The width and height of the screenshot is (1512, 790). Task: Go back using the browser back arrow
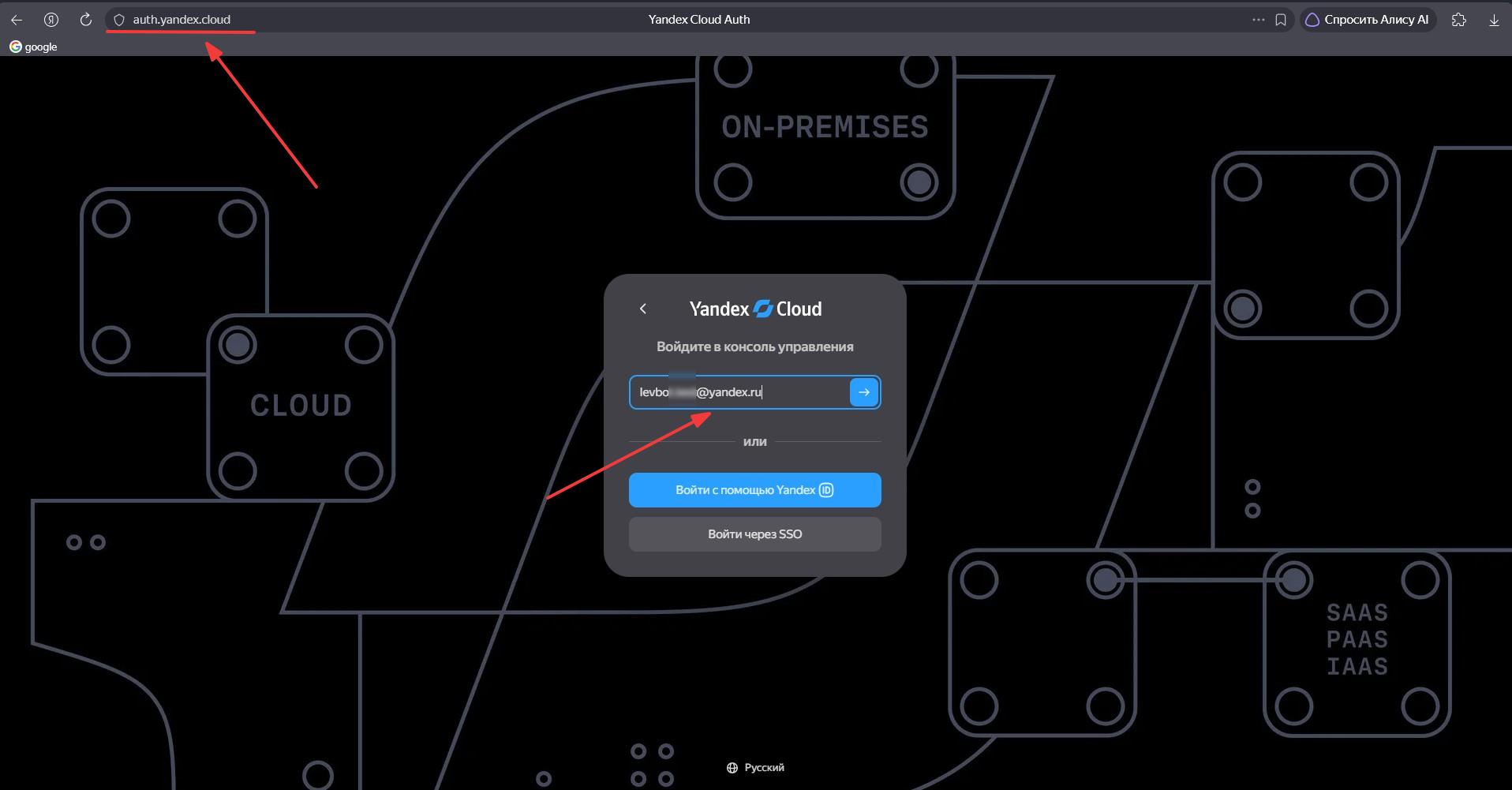pos(17,20)
